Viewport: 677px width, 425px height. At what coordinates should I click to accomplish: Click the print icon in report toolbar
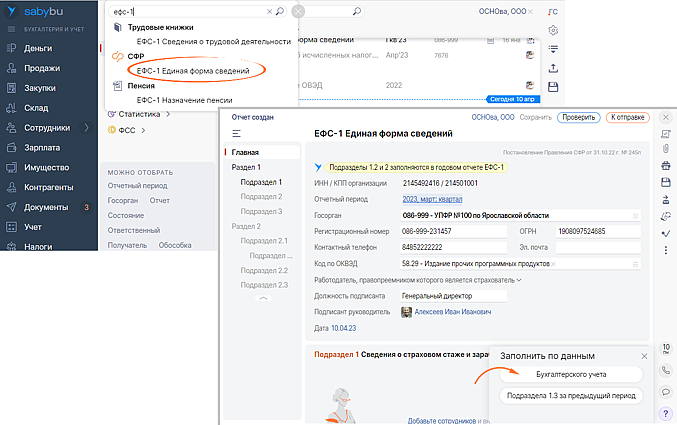666,166
